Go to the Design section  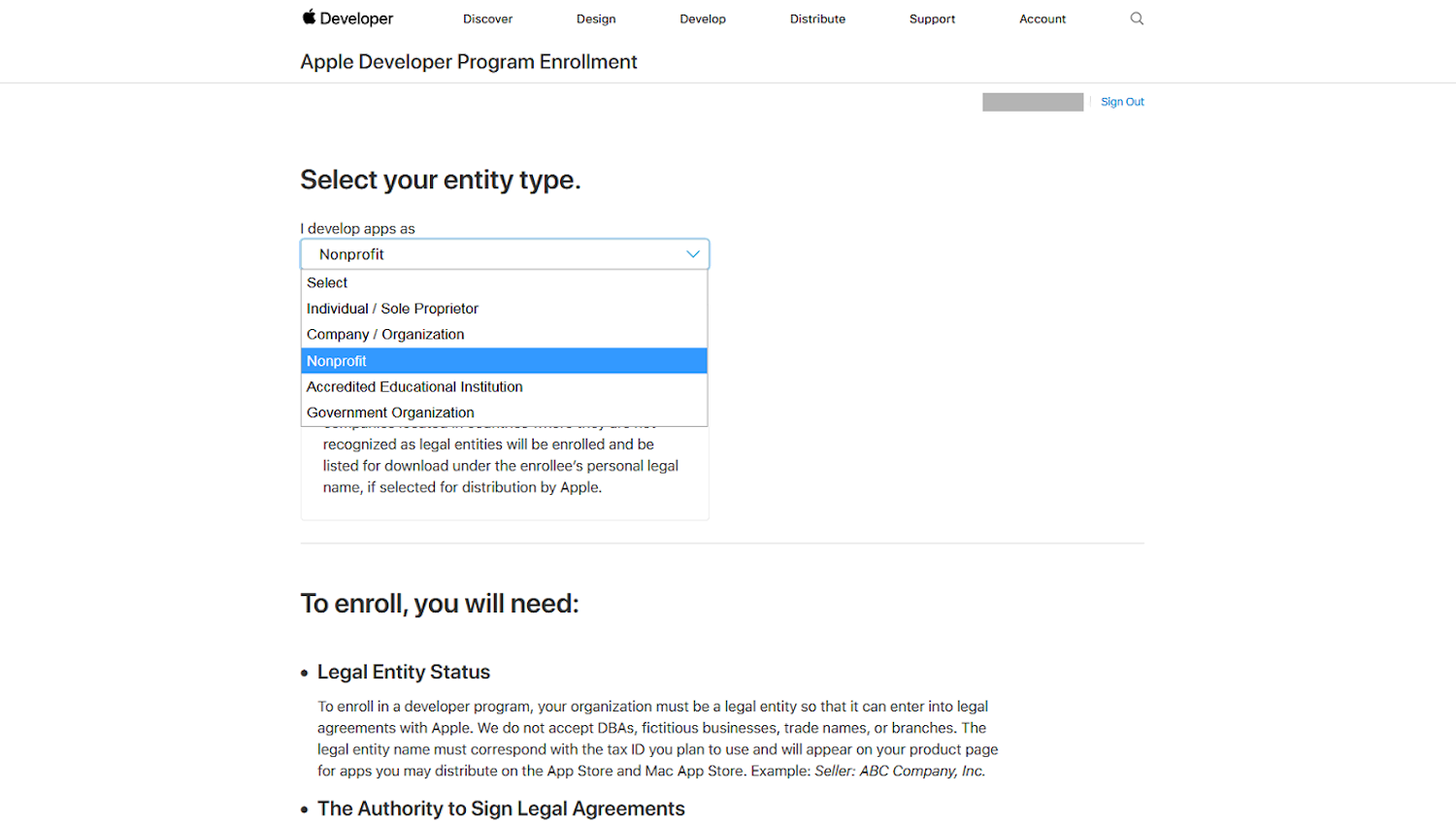(x=596, y=18)
